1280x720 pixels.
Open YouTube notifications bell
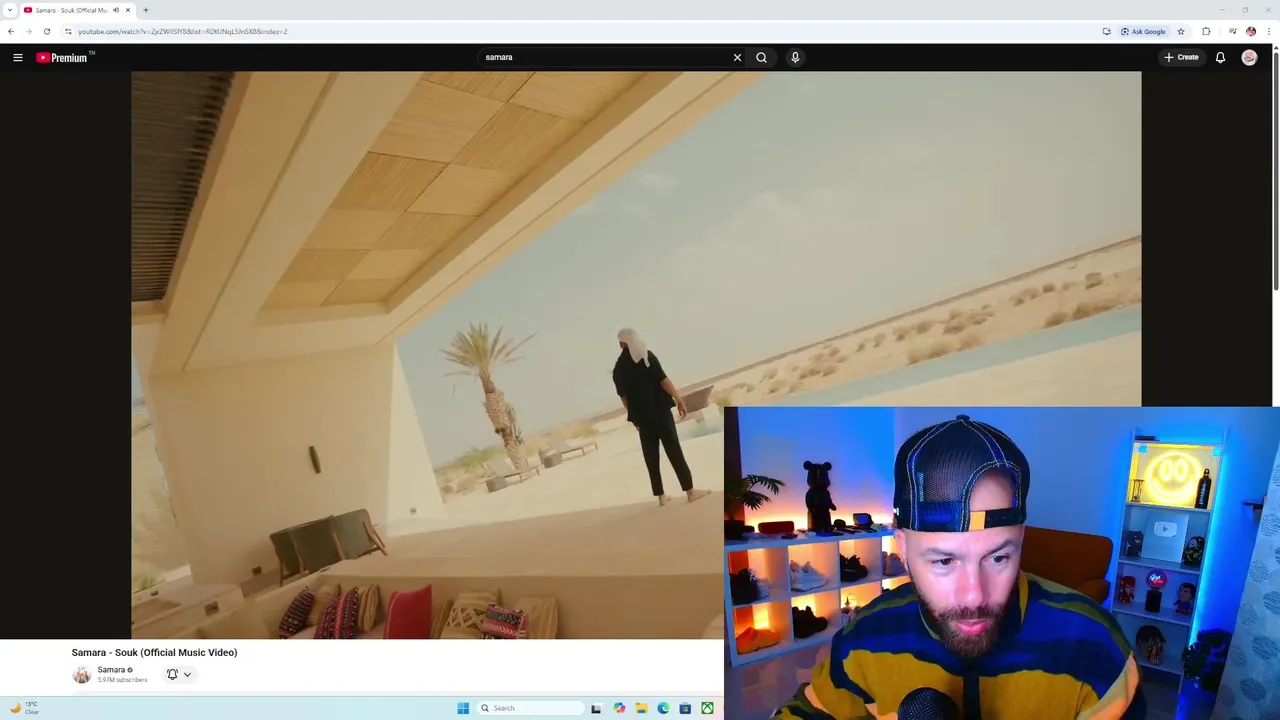(x=1220, y=58)
